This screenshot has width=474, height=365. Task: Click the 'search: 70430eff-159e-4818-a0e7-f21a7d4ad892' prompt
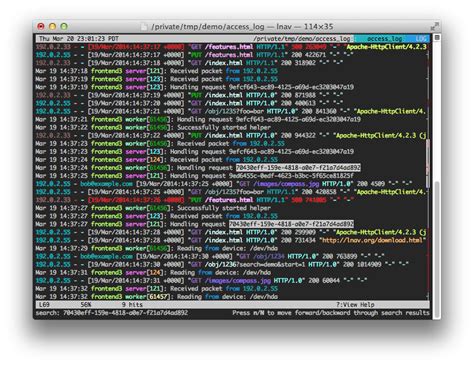point(112,313)
